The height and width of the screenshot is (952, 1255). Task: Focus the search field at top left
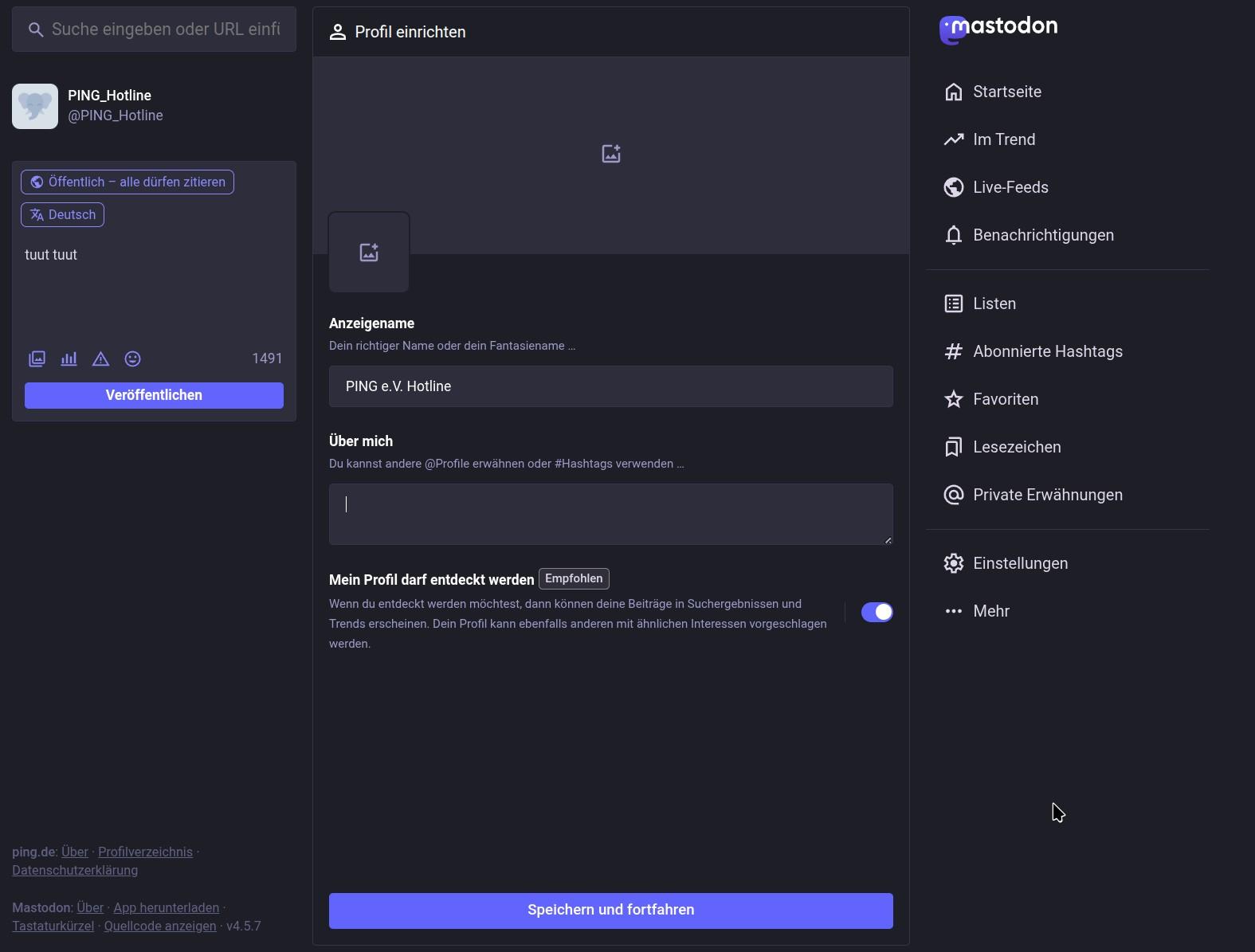[165, 29]
